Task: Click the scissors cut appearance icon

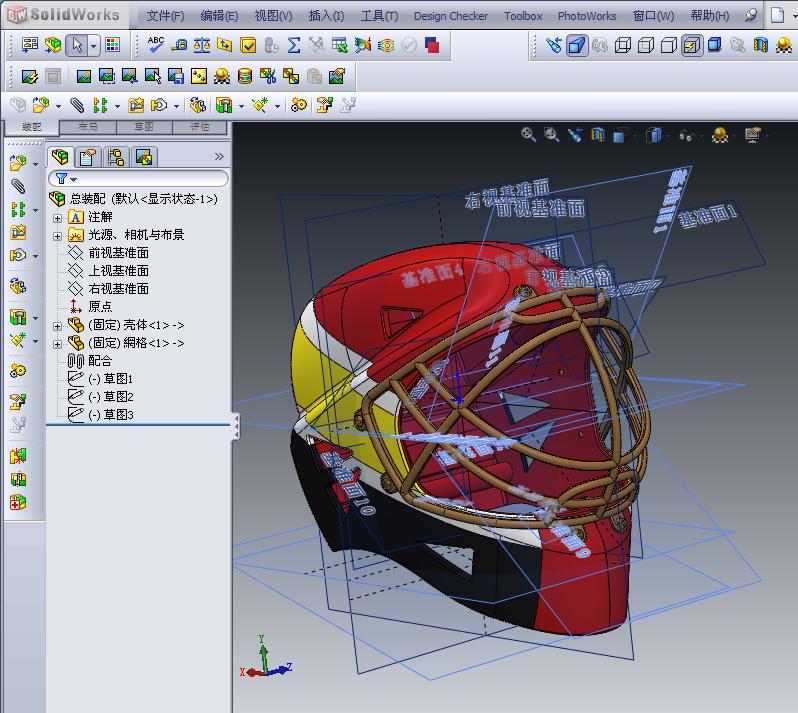Action: point(268,77)
